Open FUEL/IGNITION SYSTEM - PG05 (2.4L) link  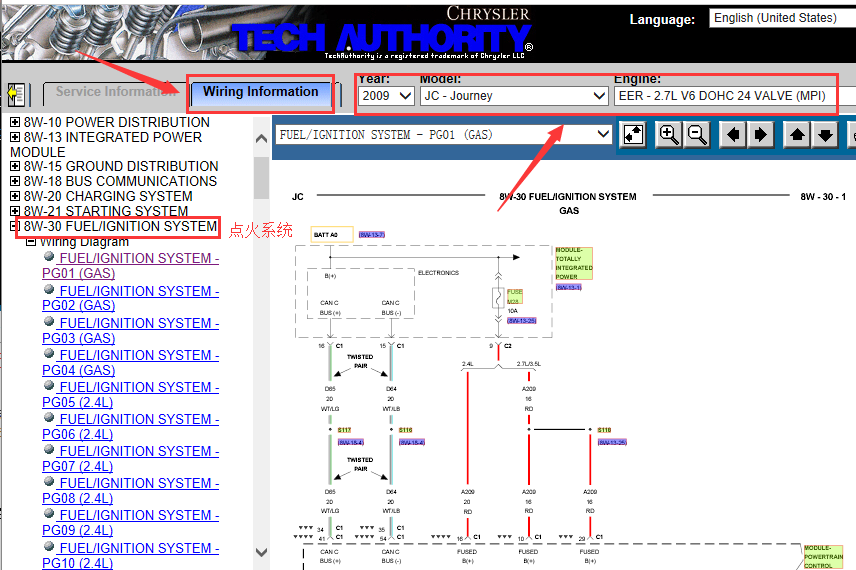(130, 395)
